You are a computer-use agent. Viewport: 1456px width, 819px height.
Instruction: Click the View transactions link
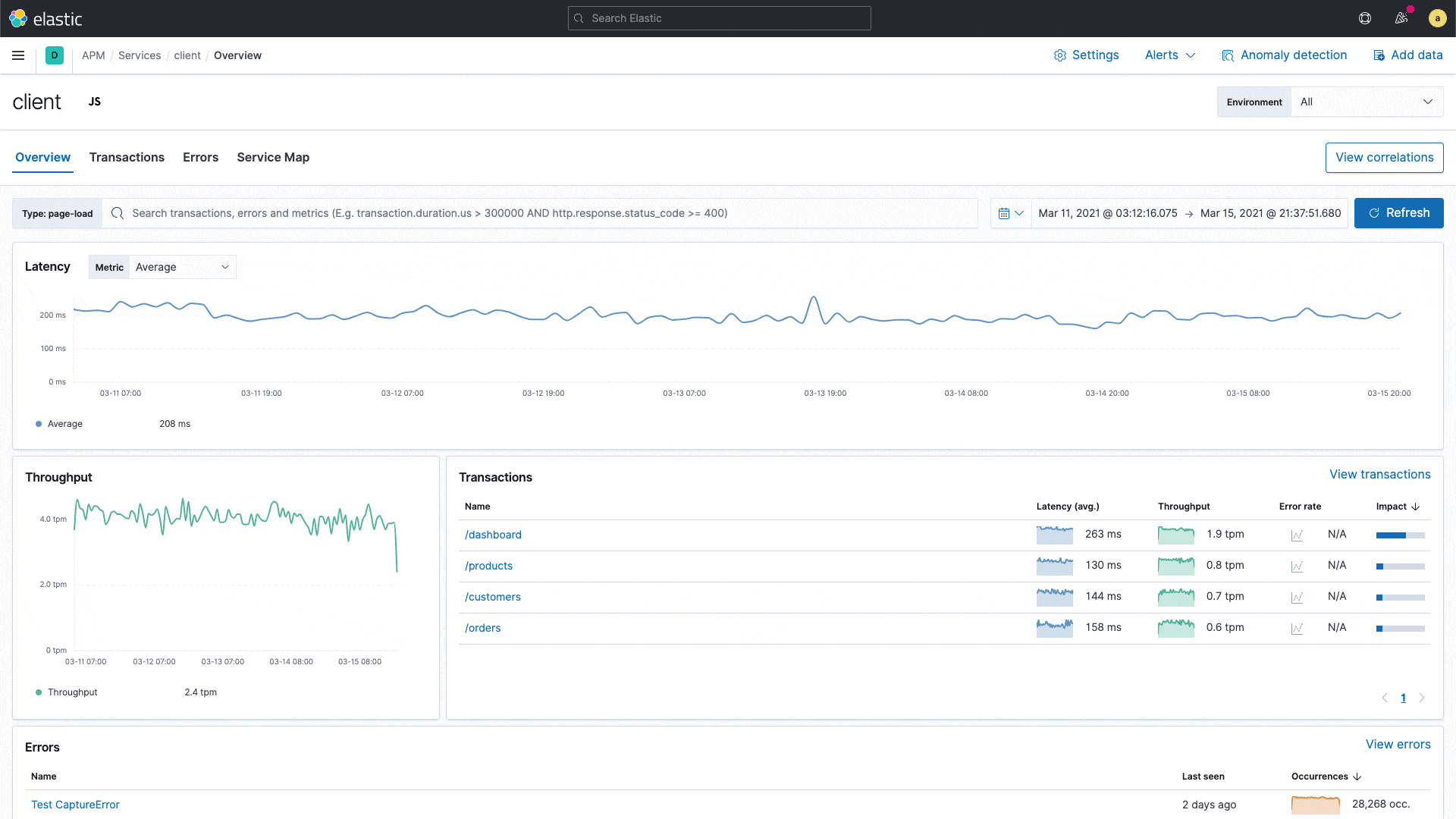coord(1380,474)
